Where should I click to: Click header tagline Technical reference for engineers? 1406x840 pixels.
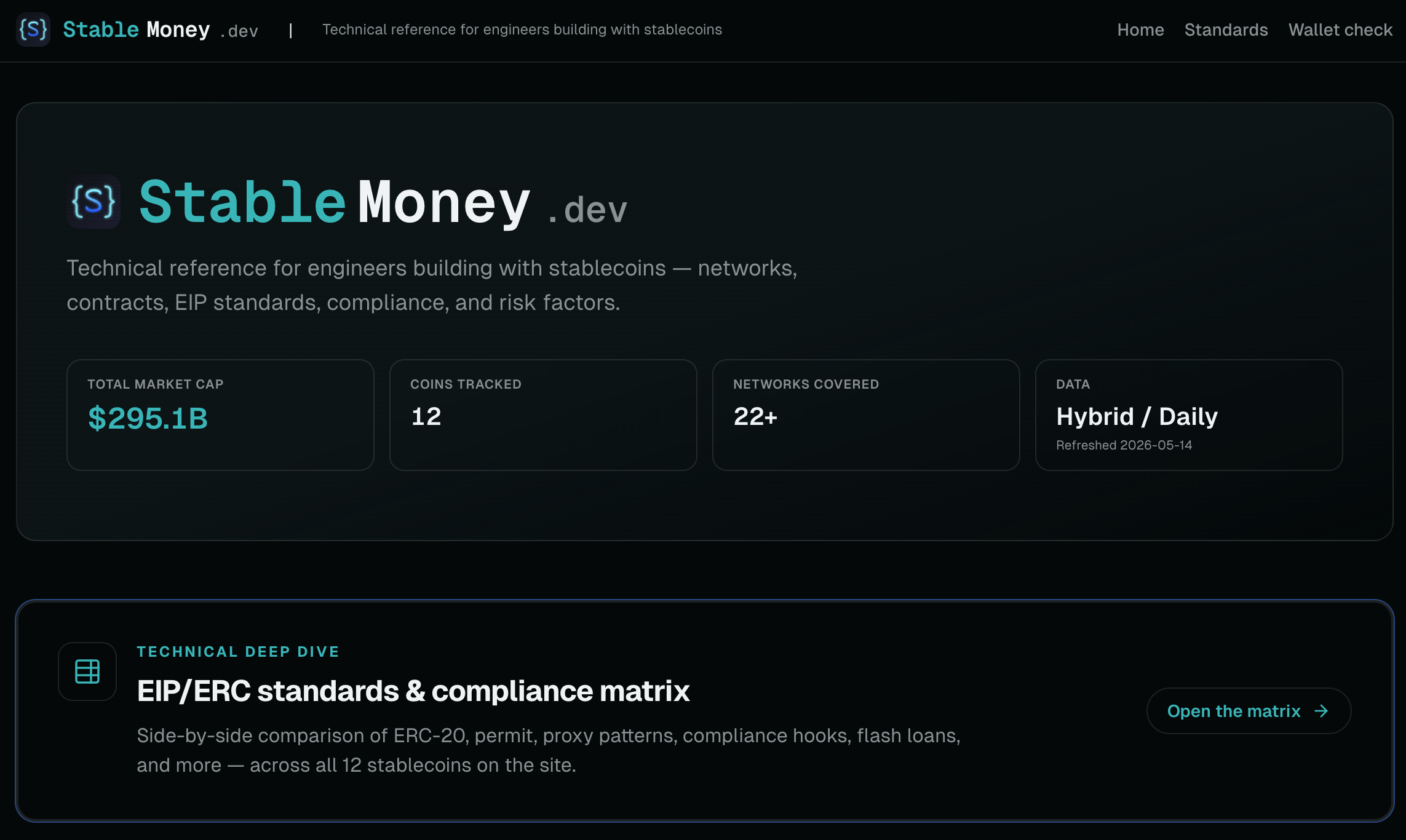pyautogui.click(x=522, y=30)
